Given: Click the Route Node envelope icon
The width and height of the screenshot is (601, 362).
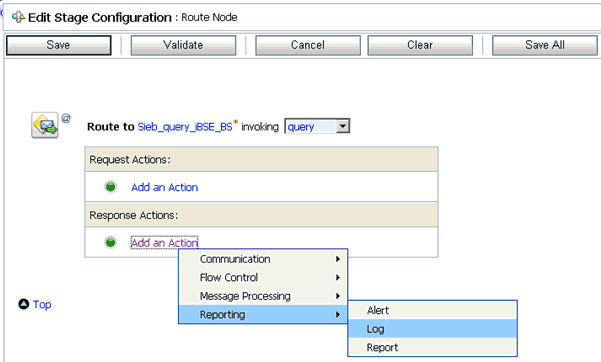Looking at the screenshot, I should point(45,125).
